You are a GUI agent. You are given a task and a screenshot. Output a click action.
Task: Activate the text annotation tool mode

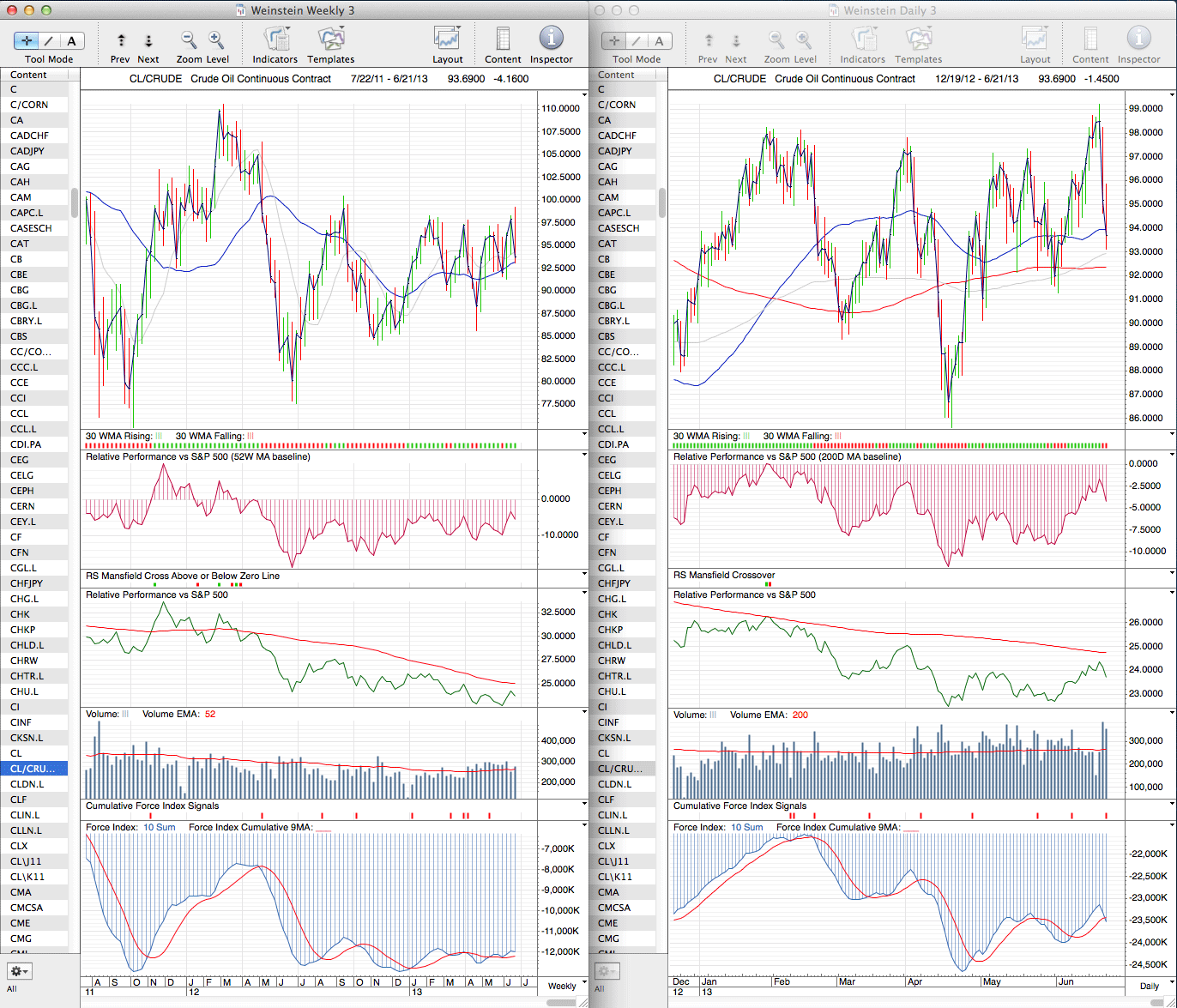coord(72,40)
